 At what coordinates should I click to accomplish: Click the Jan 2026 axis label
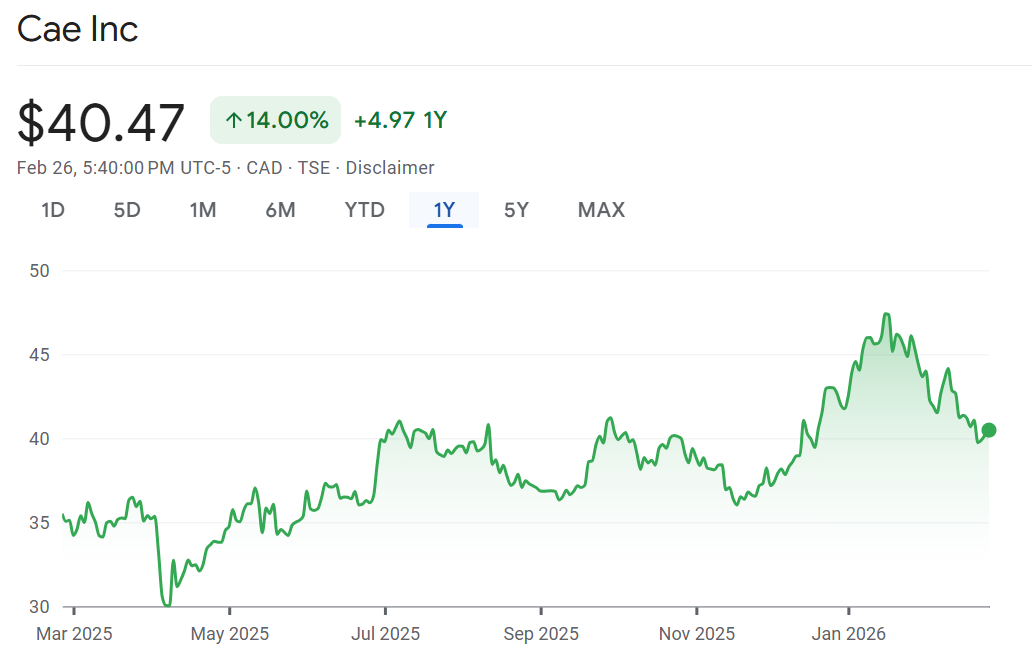point(849,634)
